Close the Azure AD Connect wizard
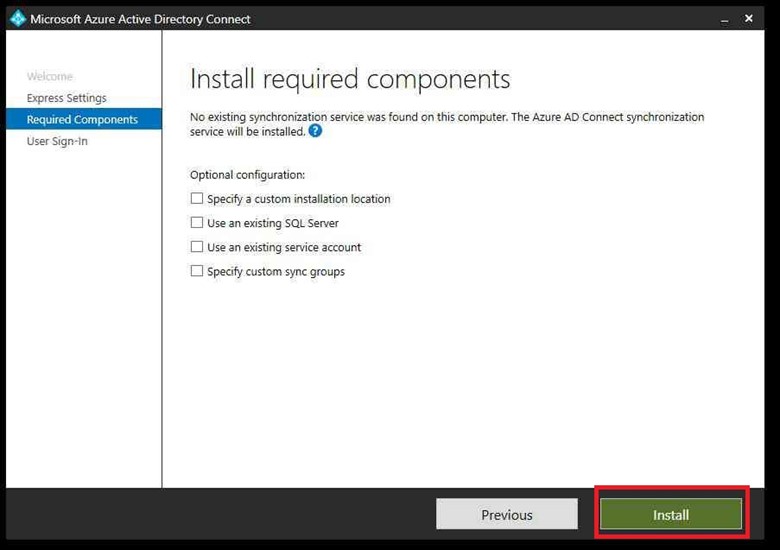The width and height of the screenshot is (780, 550). pos(749,18)
